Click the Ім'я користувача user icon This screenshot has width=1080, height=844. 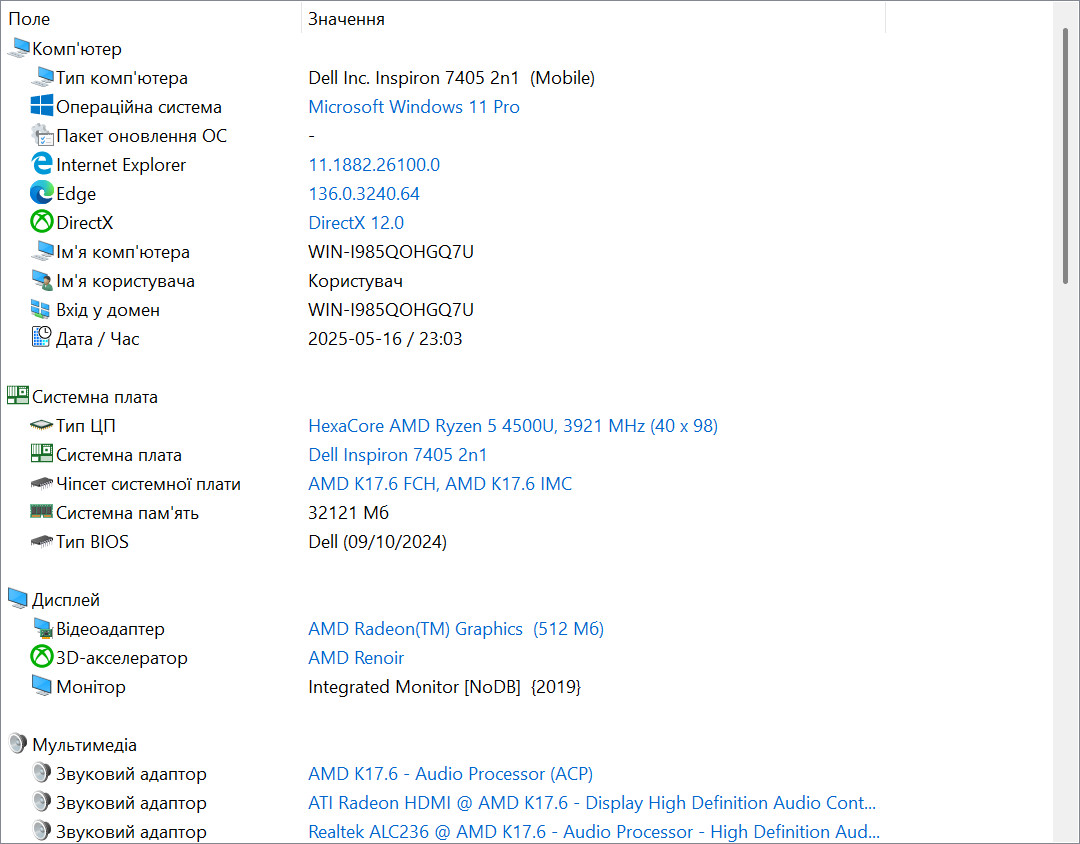(x=42, y=280)
